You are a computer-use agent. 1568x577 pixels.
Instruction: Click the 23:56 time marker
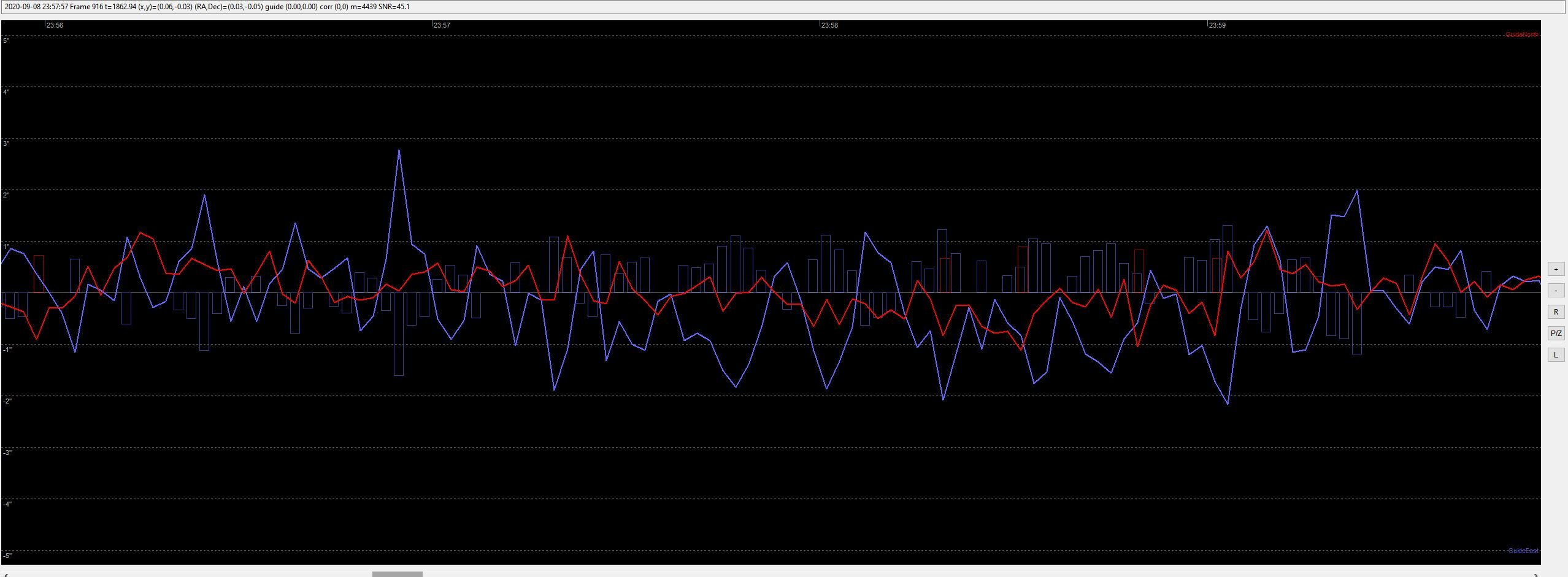point(55,25)
